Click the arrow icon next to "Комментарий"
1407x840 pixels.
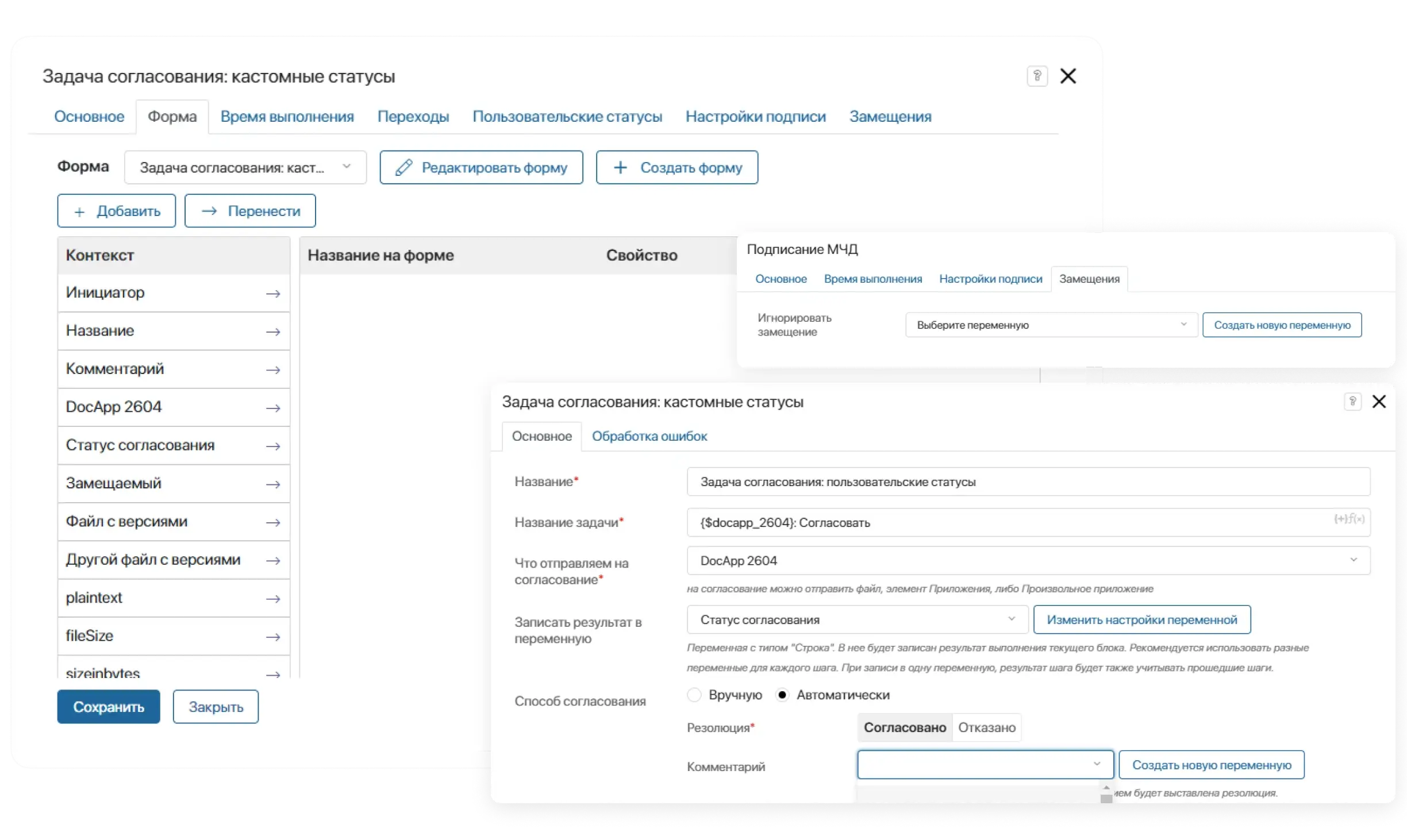point(274,370)
